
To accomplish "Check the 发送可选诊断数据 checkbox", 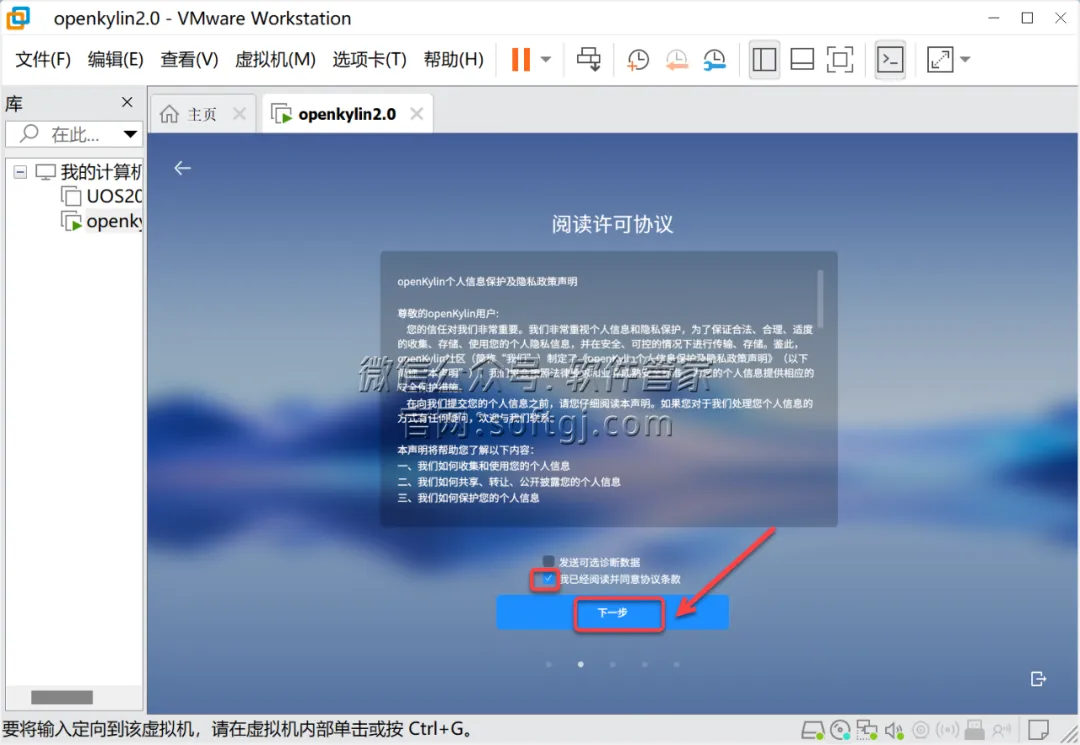I will [548, 561].
